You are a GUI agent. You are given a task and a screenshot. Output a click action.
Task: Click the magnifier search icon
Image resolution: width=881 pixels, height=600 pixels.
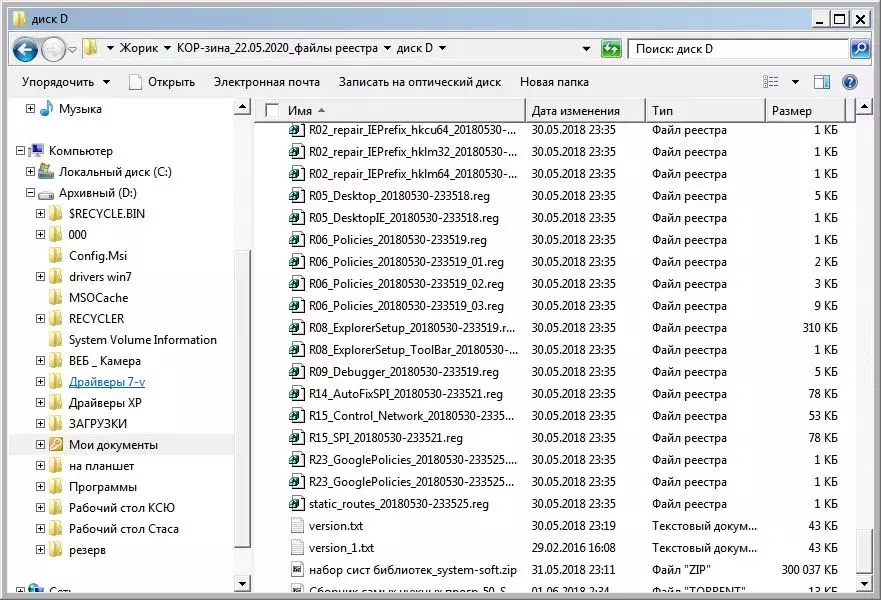click(x=860, y=49)
